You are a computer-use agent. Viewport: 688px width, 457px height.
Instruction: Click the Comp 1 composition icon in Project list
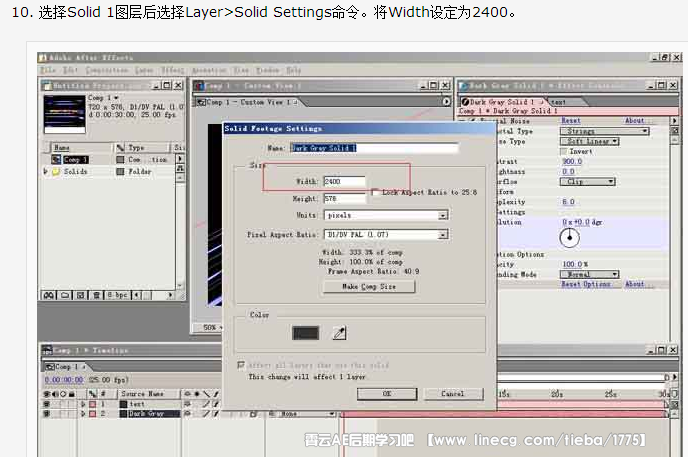point(56,159)
